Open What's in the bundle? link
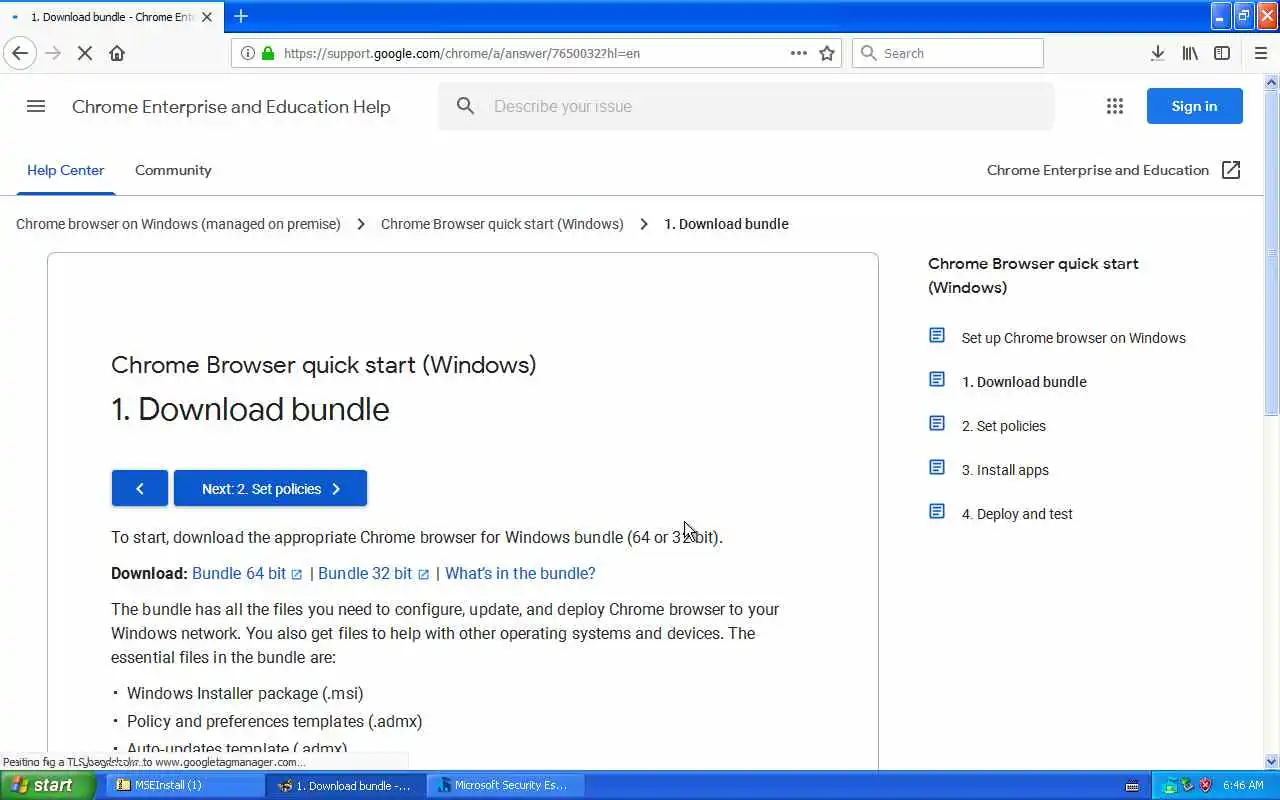Viewport: 1280px width, 800px height. (x=520, y=573)
